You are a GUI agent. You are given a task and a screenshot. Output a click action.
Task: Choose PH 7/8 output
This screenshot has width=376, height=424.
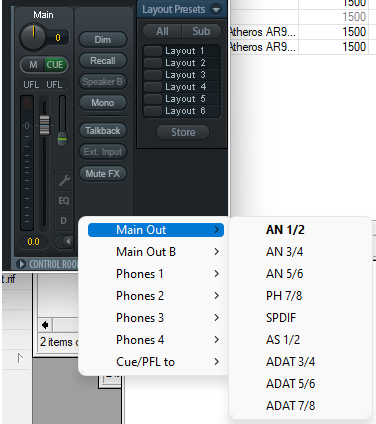pyautogui.click(x=300, y=296)
